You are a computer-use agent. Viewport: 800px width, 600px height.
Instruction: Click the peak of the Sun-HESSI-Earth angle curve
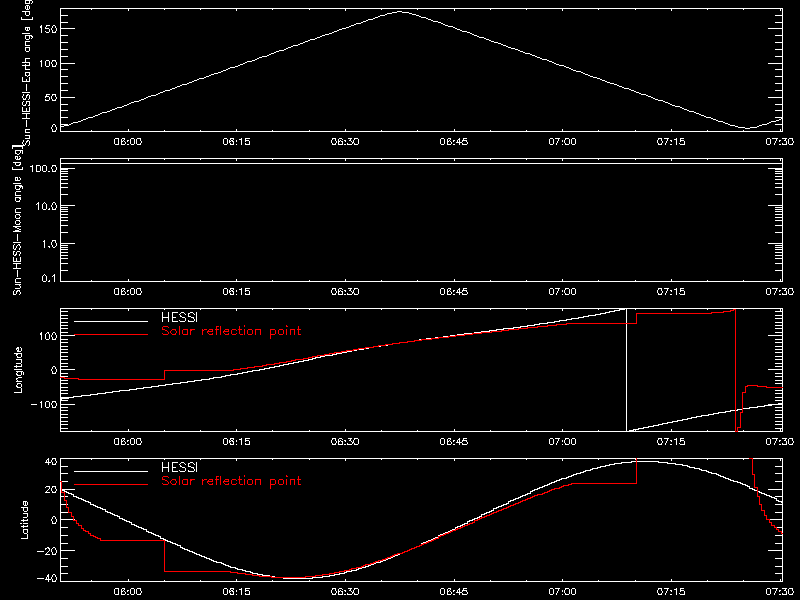(401, 12)
